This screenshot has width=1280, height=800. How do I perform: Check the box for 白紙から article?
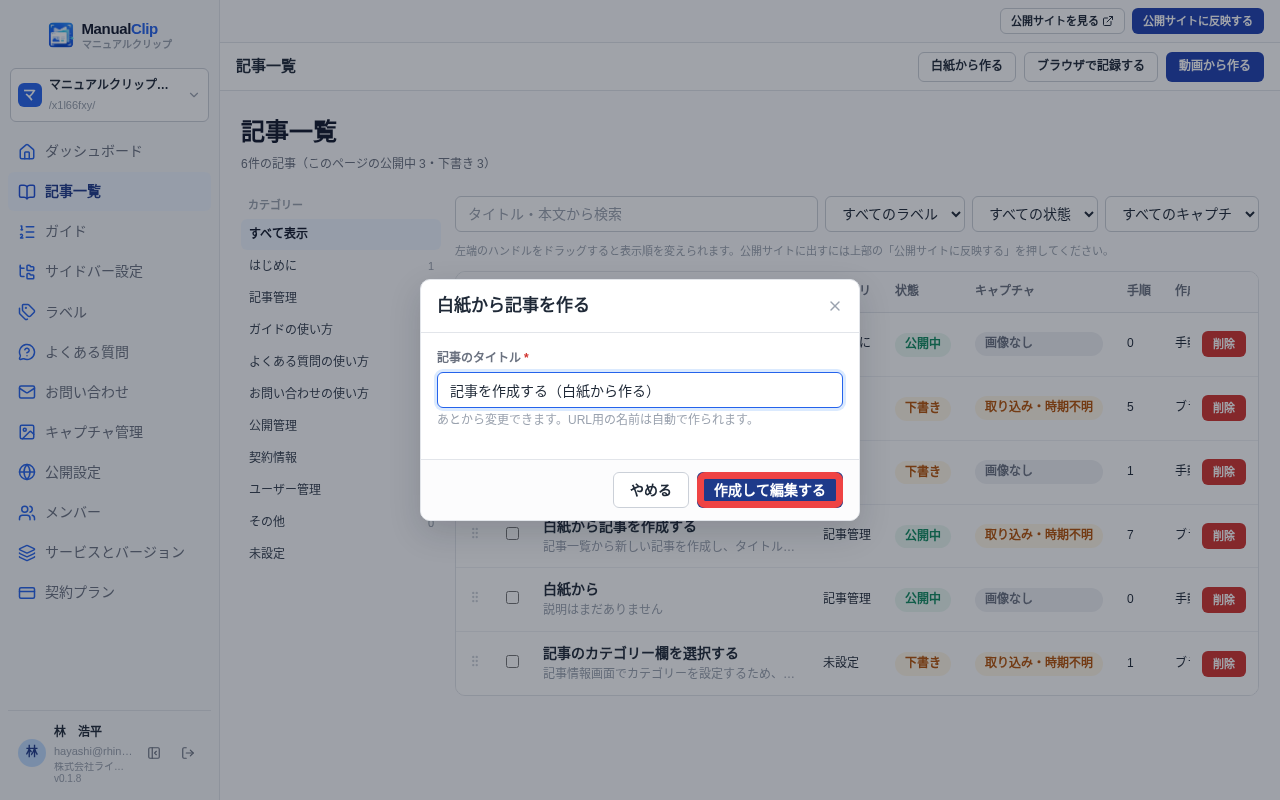click(x=512, y=597)
